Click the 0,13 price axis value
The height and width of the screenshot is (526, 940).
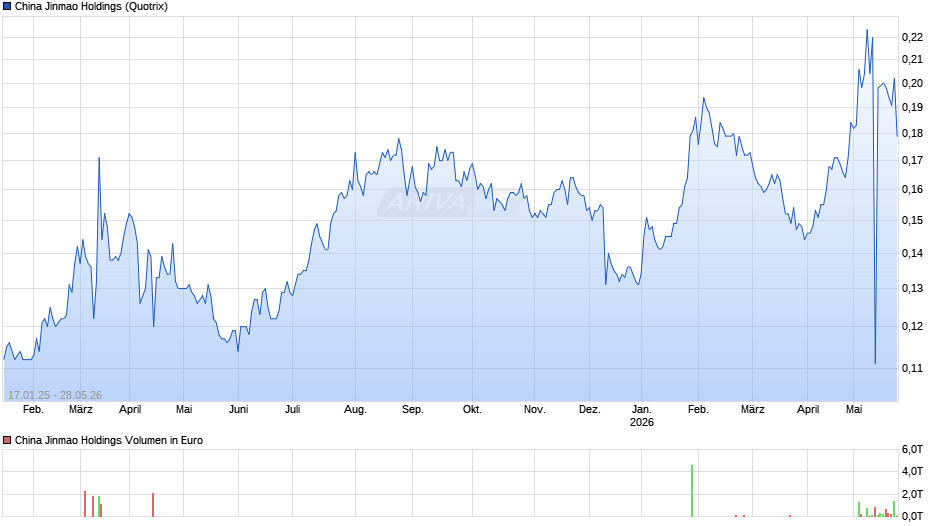[912, 288]
